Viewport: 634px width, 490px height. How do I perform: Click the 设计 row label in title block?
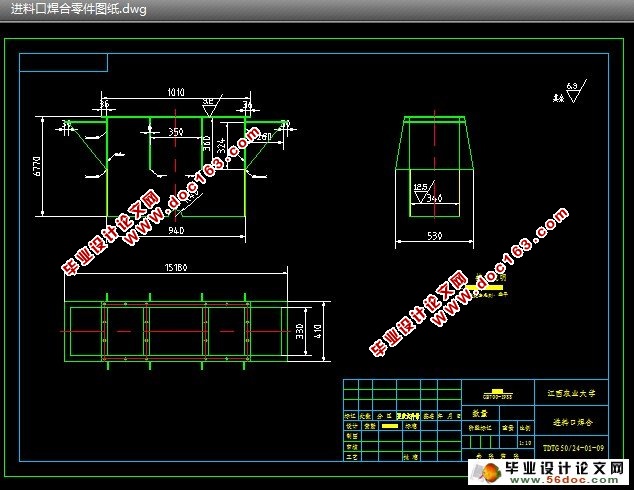click(x=351, y=426)
